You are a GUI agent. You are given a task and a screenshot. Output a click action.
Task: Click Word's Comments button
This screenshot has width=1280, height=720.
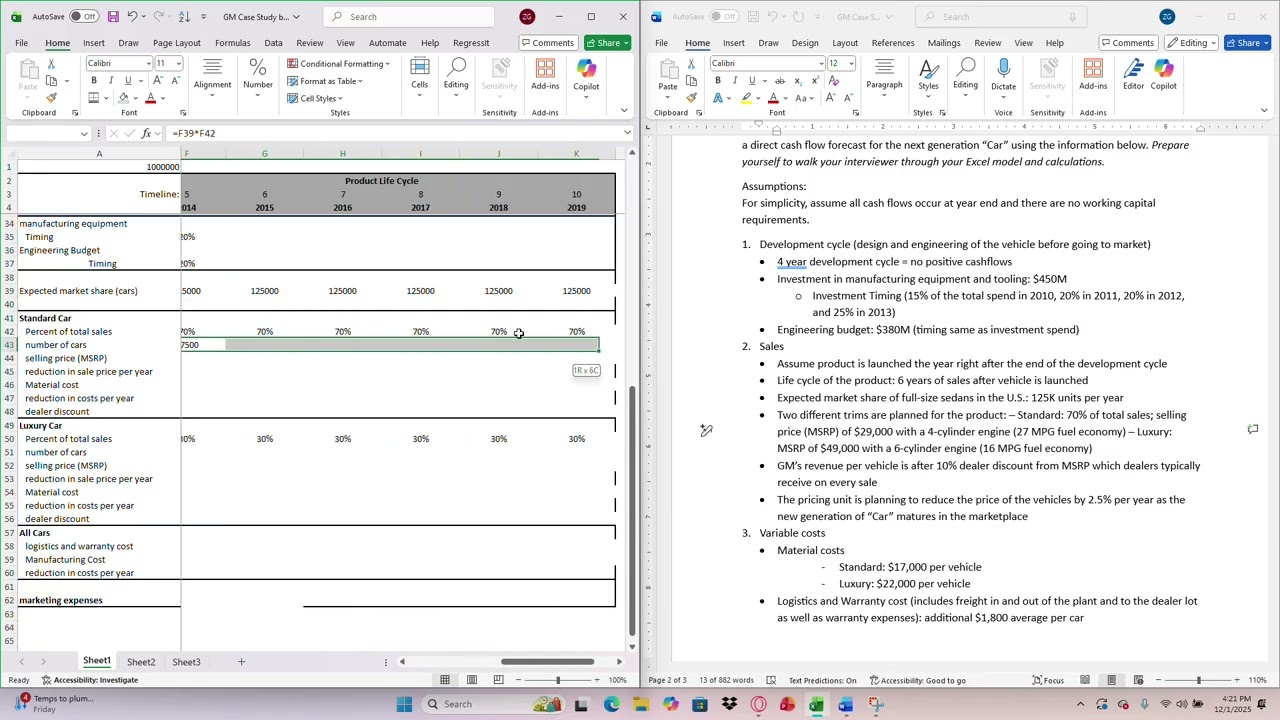(1127, 43)
